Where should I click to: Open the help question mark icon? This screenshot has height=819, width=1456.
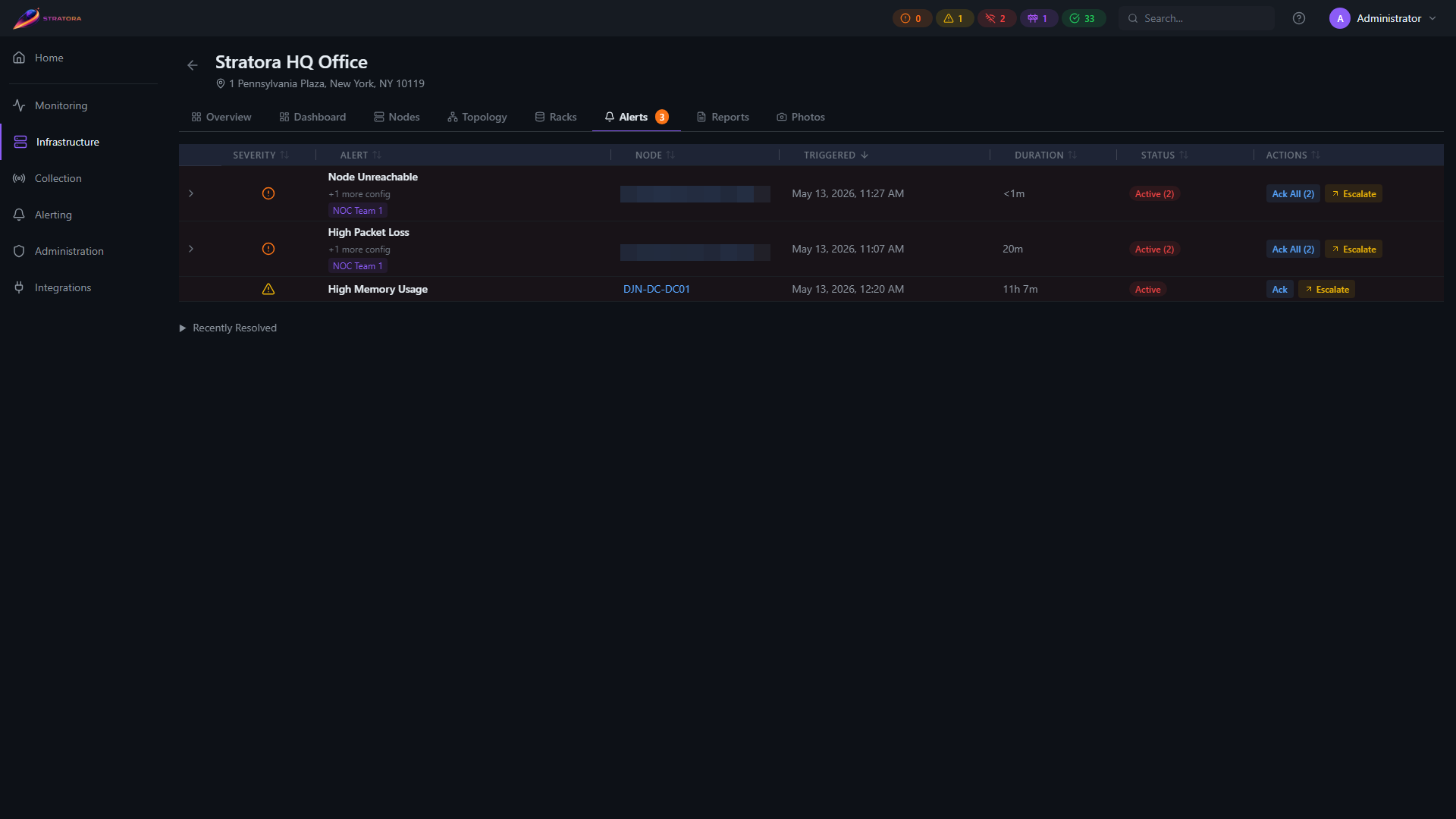tap(1299, 18)
